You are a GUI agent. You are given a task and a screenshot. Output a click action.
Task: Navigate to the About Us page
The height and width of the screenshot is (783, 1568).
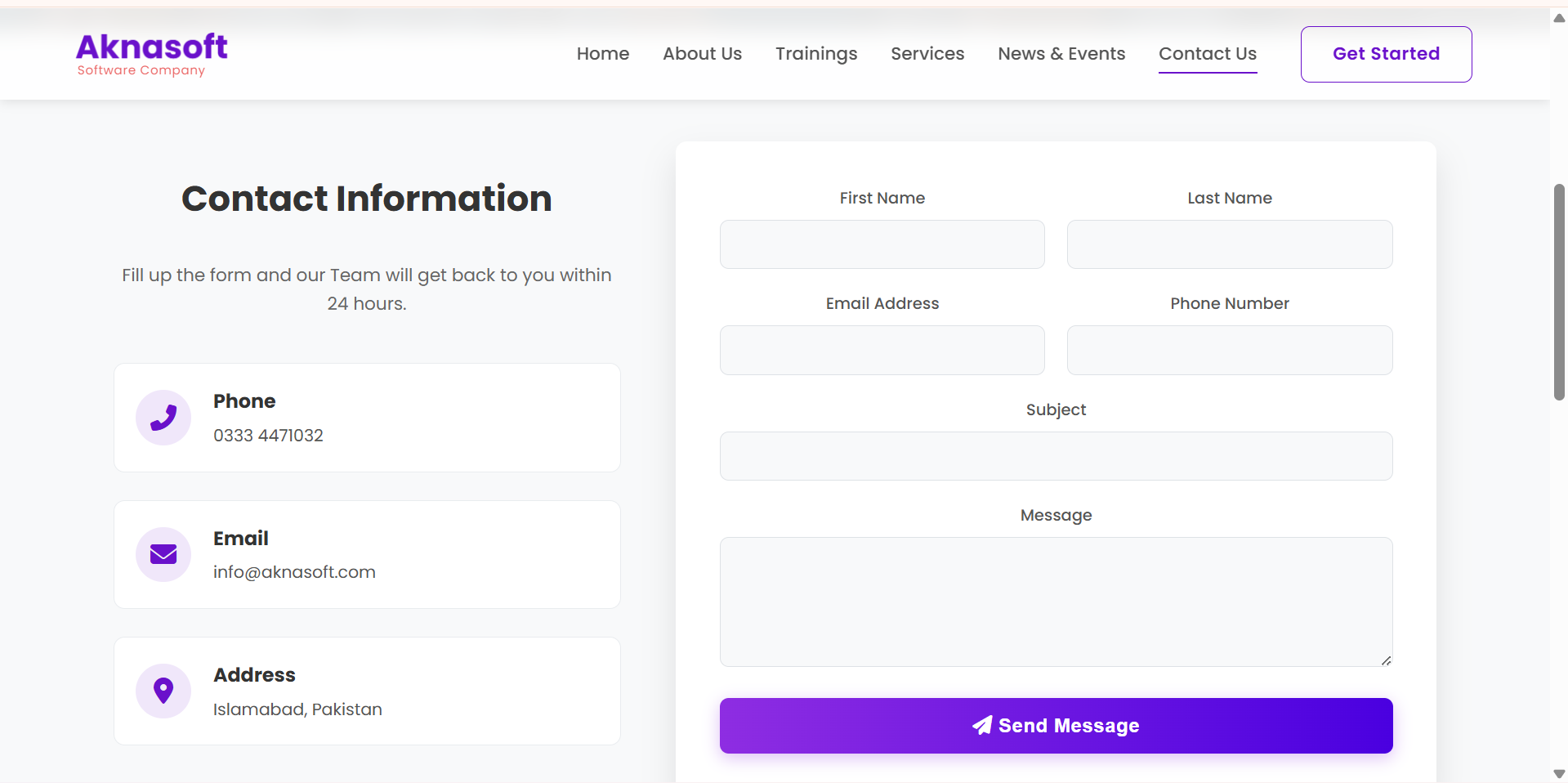coord(702,53)
